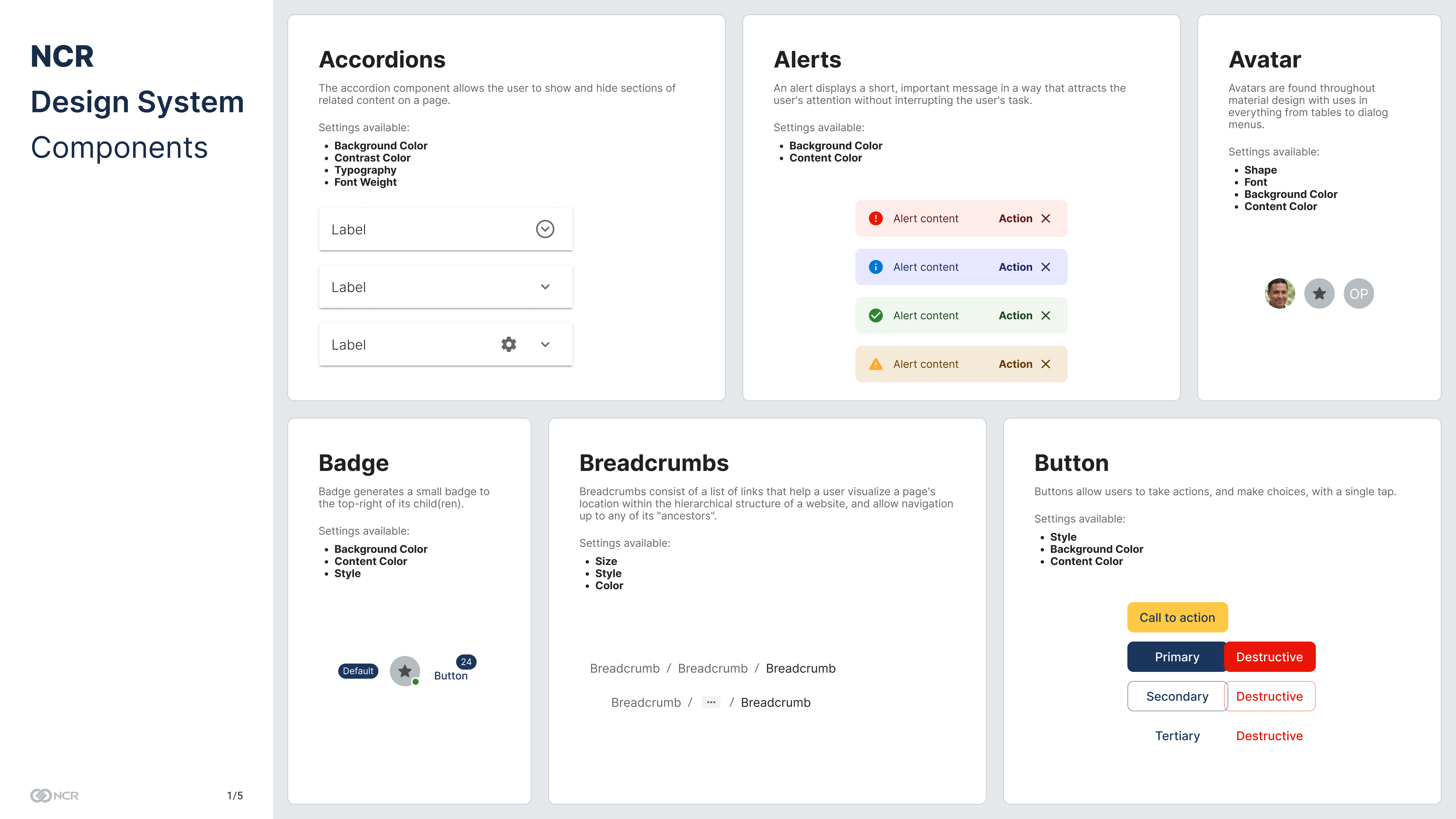This screenshot has height=819, width=1456.
Task: Click the Button text under the 24 badge
Action: tap(450, 675)
